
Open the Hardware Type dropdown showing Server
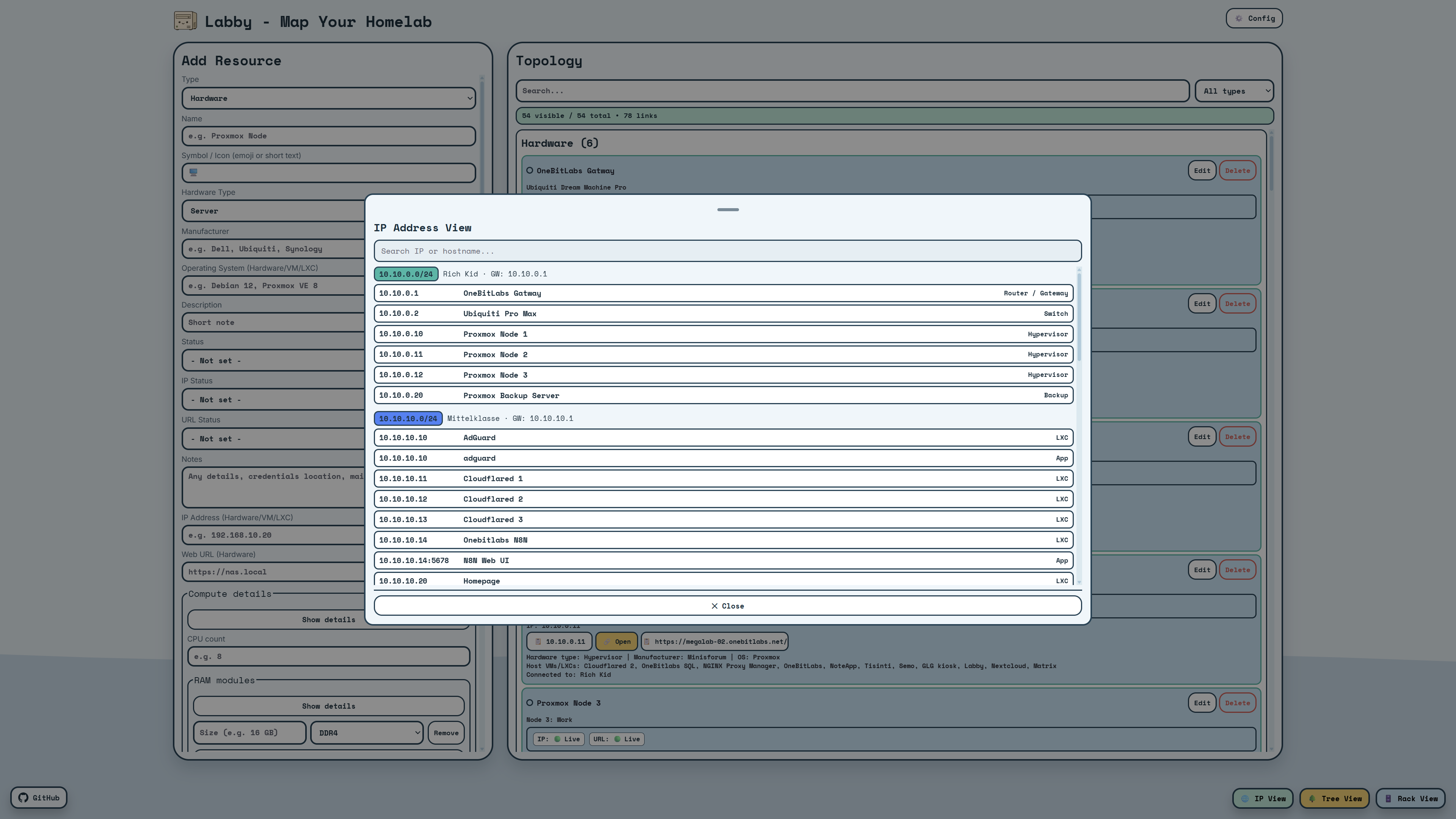coord(273,211)
